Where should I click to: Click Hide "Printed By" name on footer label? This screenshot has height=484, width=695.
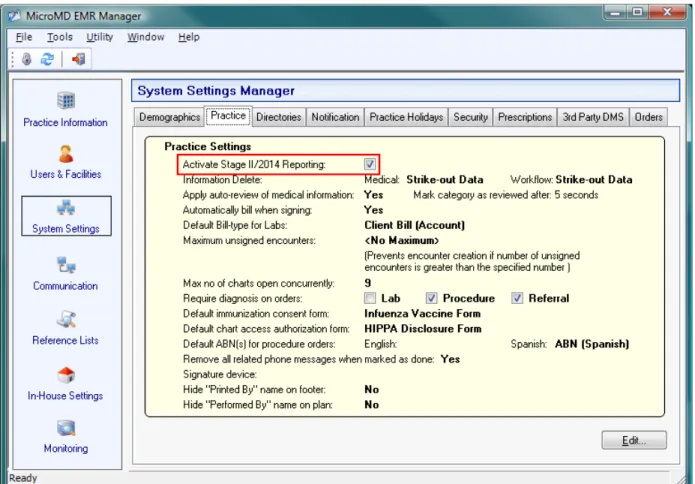pos(254,389)
